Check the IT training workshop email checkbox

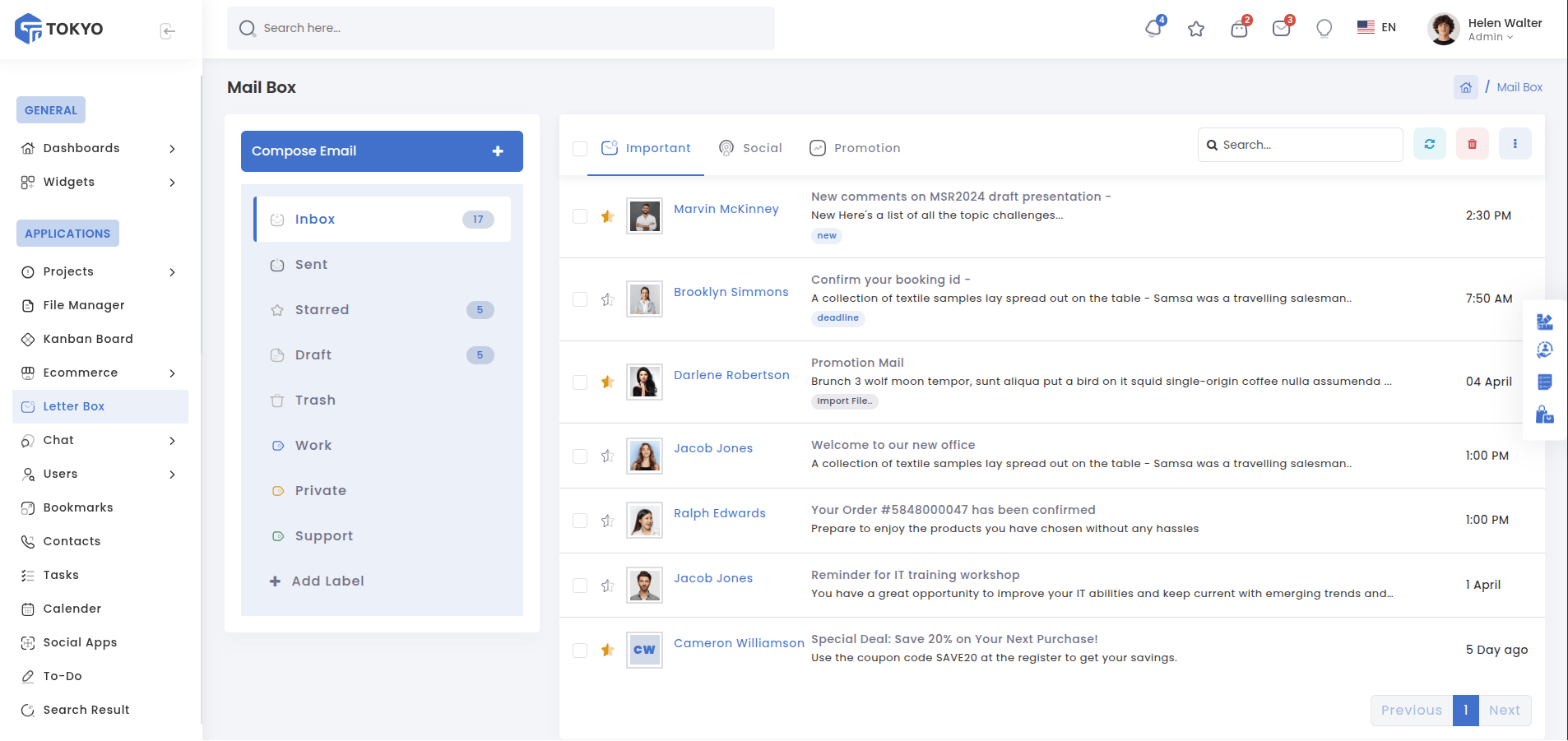pos(580,586)
